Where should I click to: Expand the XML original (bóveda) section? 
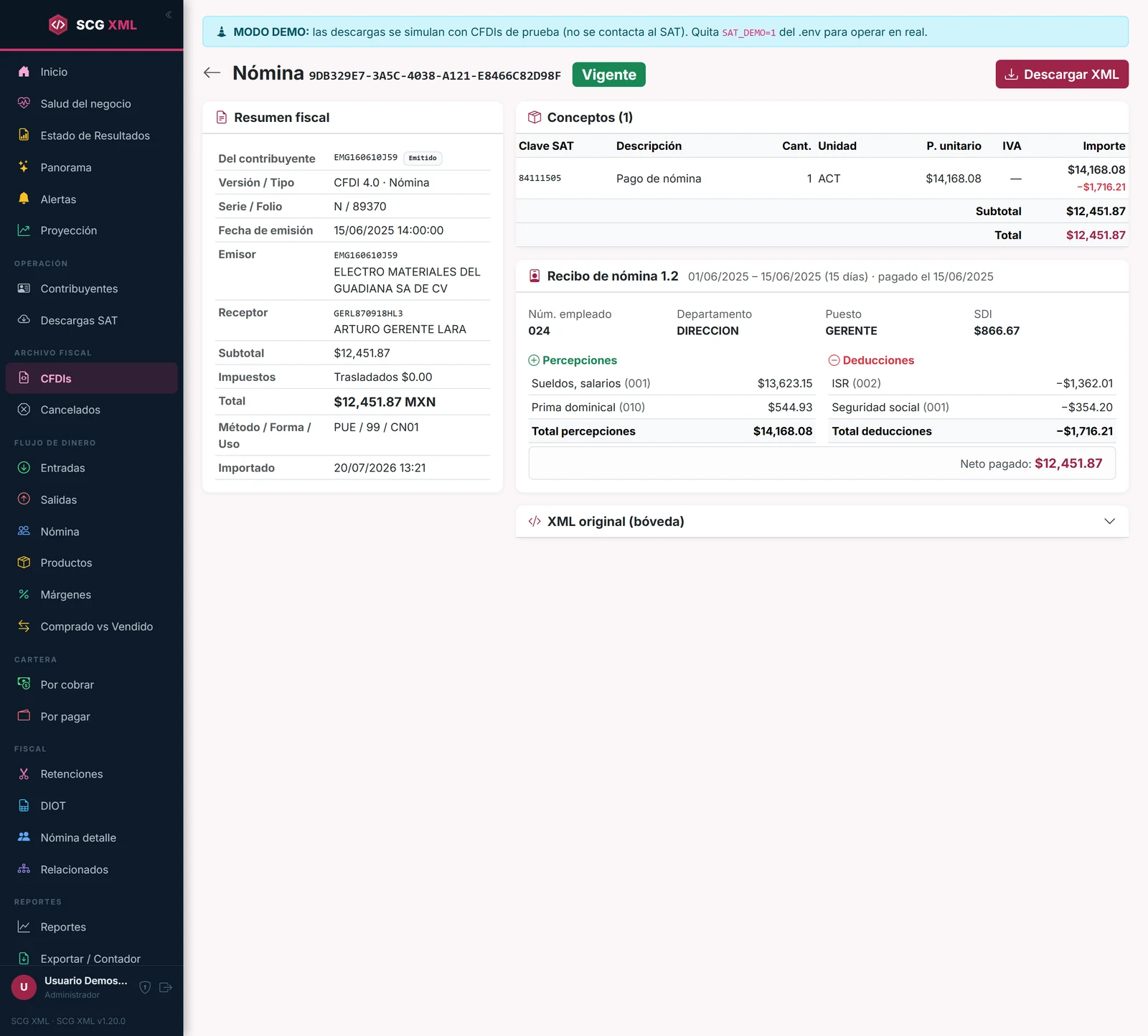(822, 522)
